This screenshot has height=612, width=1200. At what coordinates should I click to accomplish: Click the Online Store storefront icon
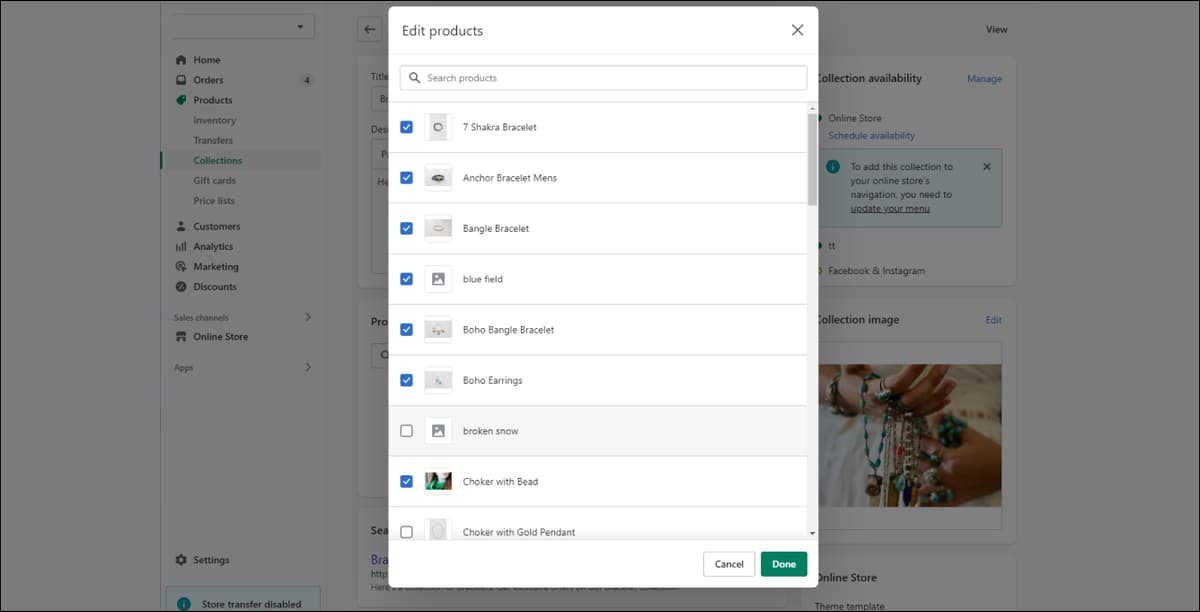pos(181,337)
